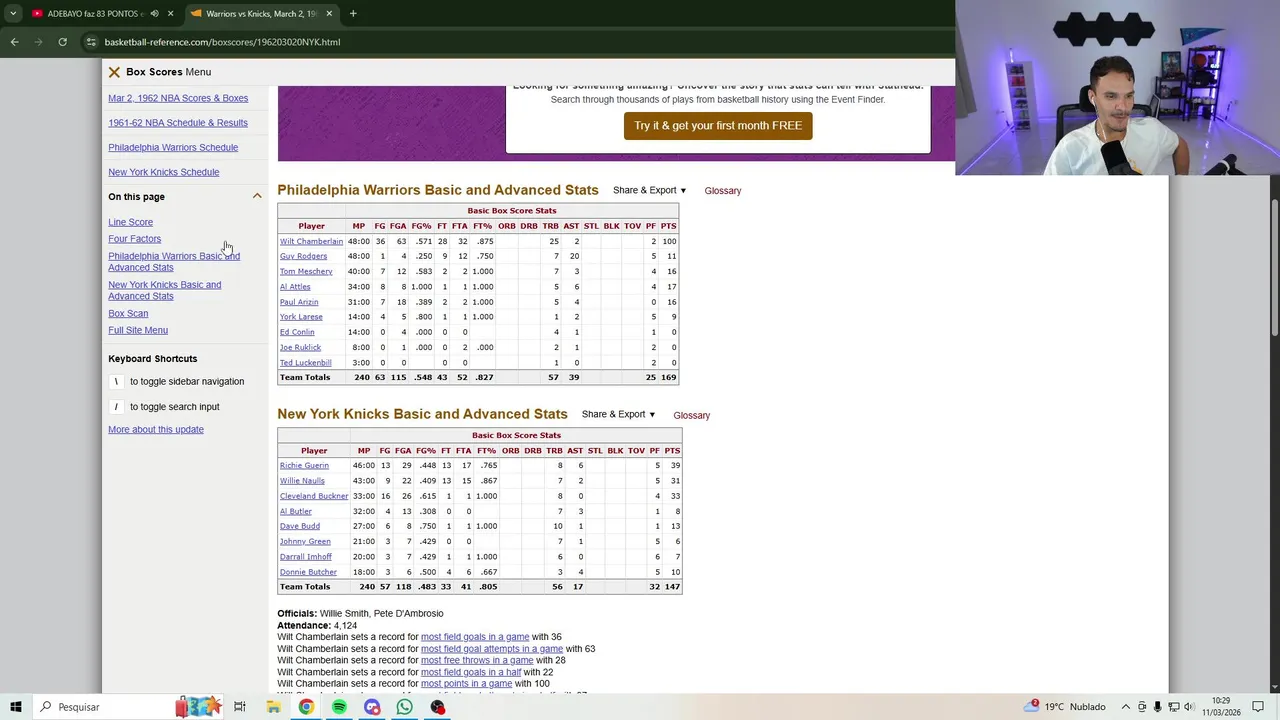Go back using browser back arrow

[14, 42]
